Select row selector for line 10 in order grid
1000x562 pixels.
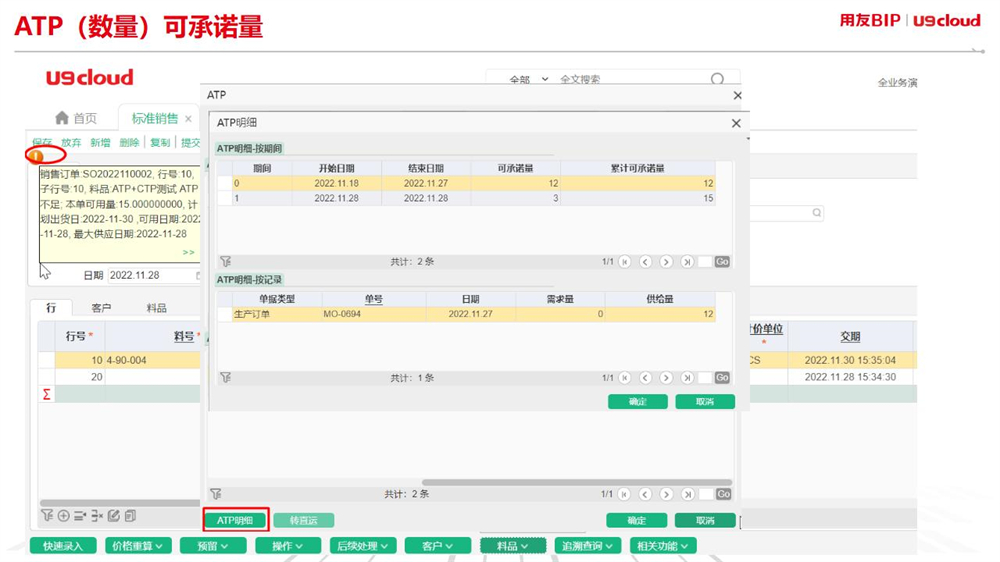click(47, 360)
